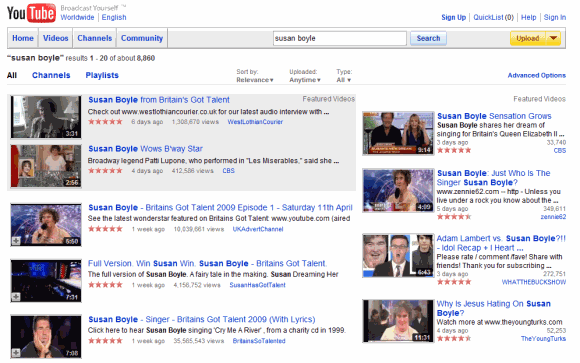Visit the SusanHasGotTalent channel
This screenshot has width=580, height=363.
click(257, 285)
